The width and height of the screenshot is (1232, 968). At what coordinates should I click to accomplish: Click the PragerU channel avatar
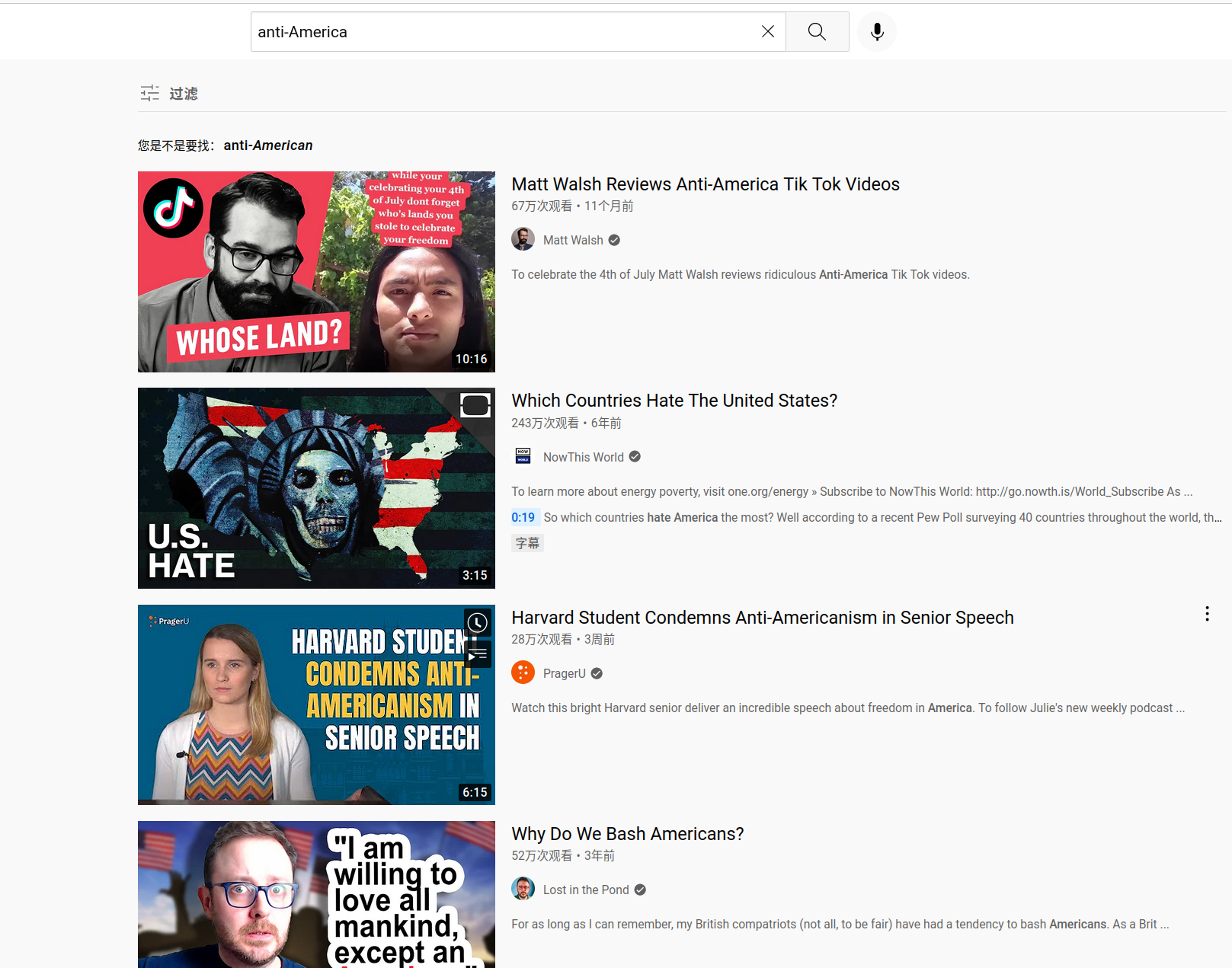click(x=523, y=672)
